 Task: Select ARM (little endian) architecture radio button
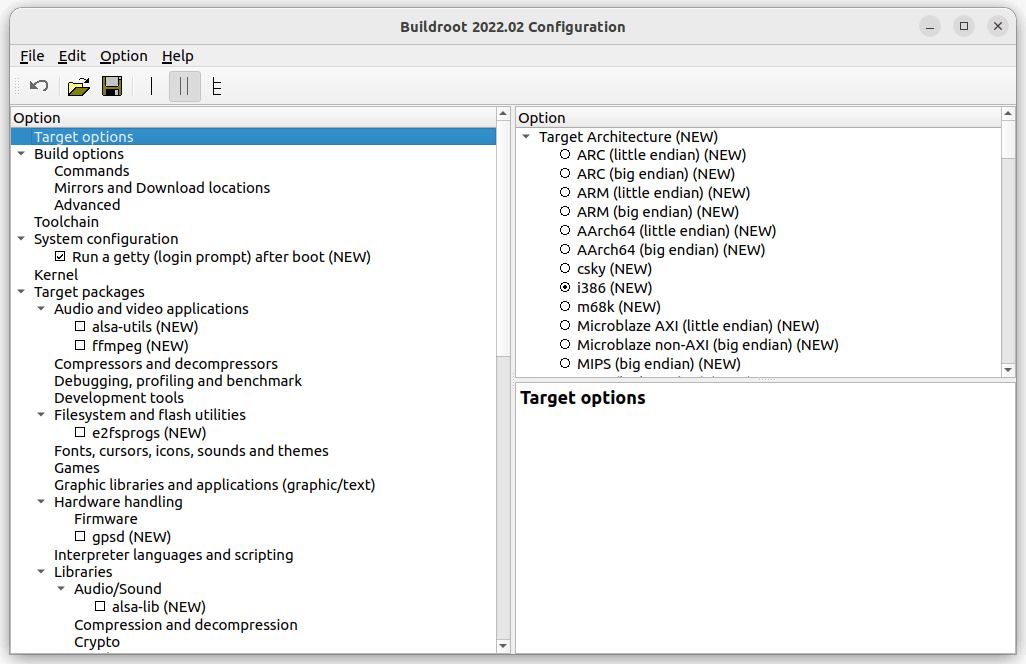566,193
